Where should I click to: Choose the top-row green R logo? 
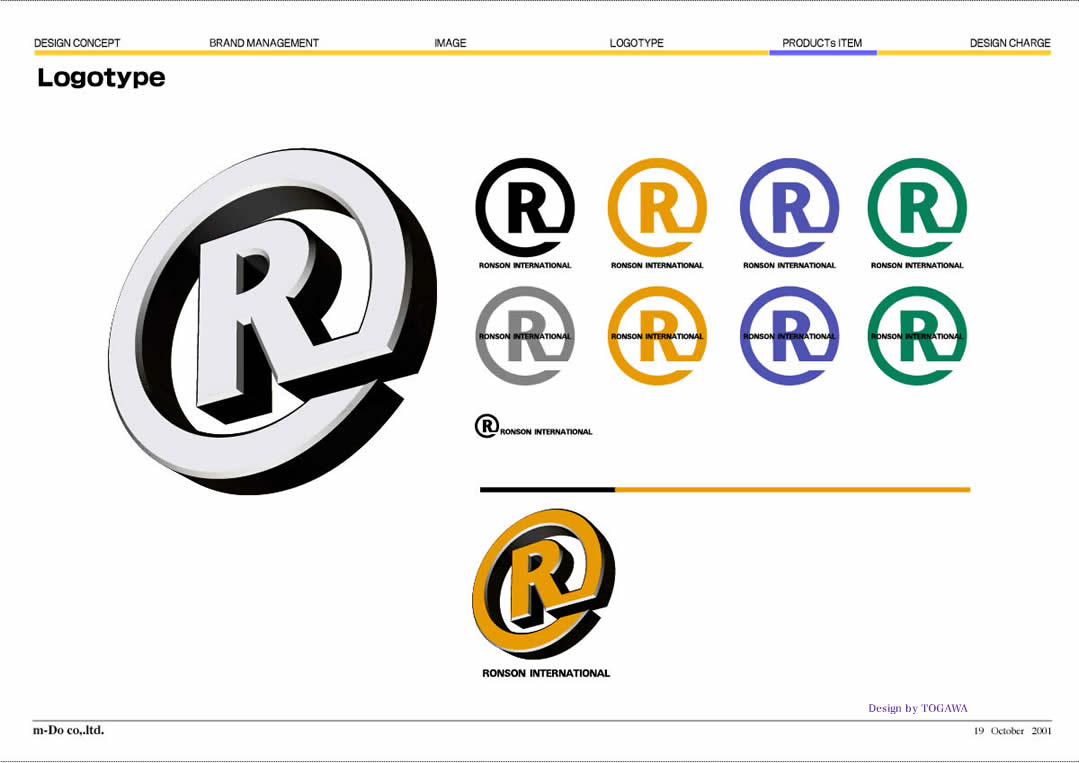pos(917,209)
